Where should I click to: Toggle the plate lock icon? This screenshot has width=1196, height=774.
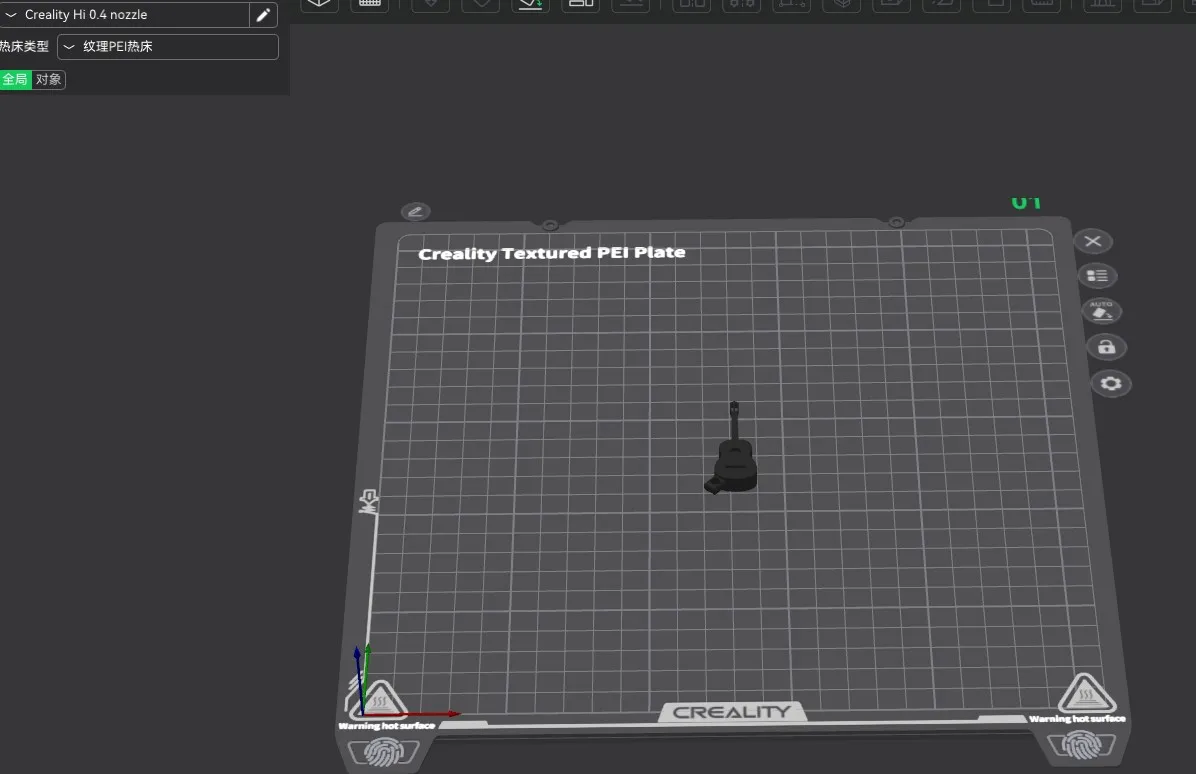(1106, 347)
